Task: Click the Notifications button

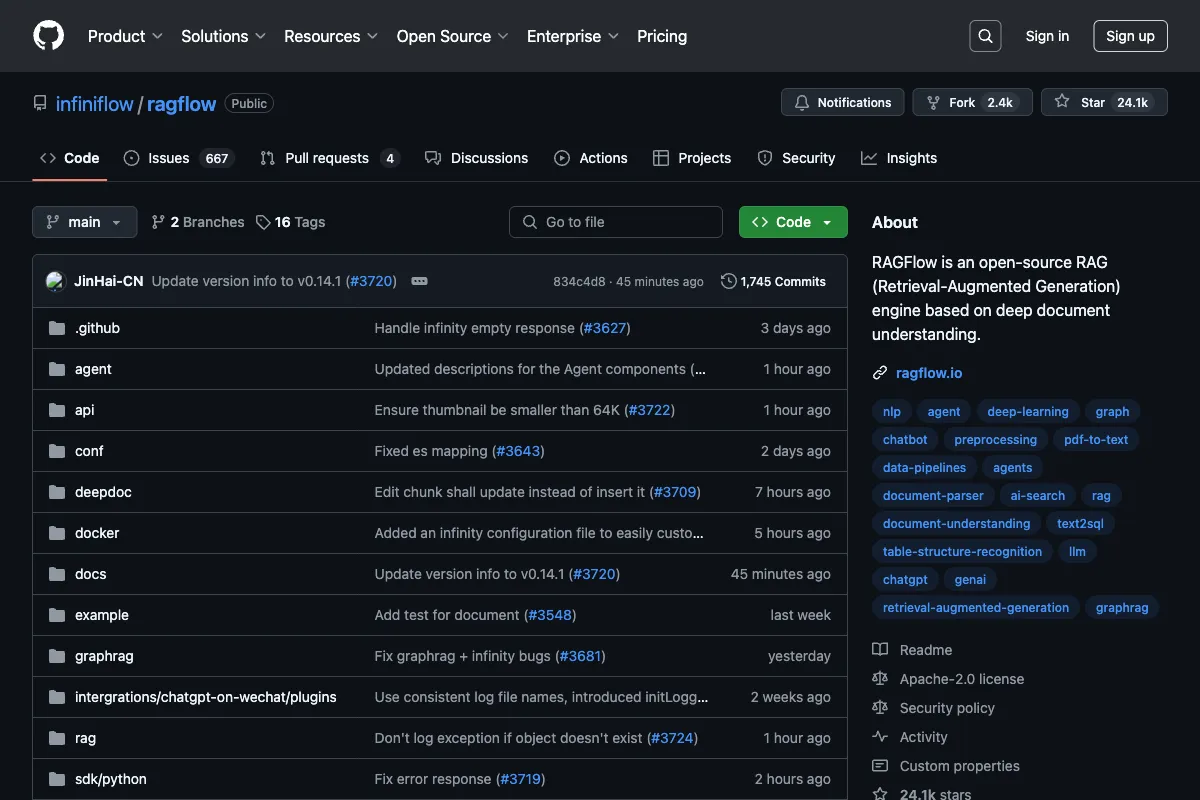Action: (x=843, y=102)
